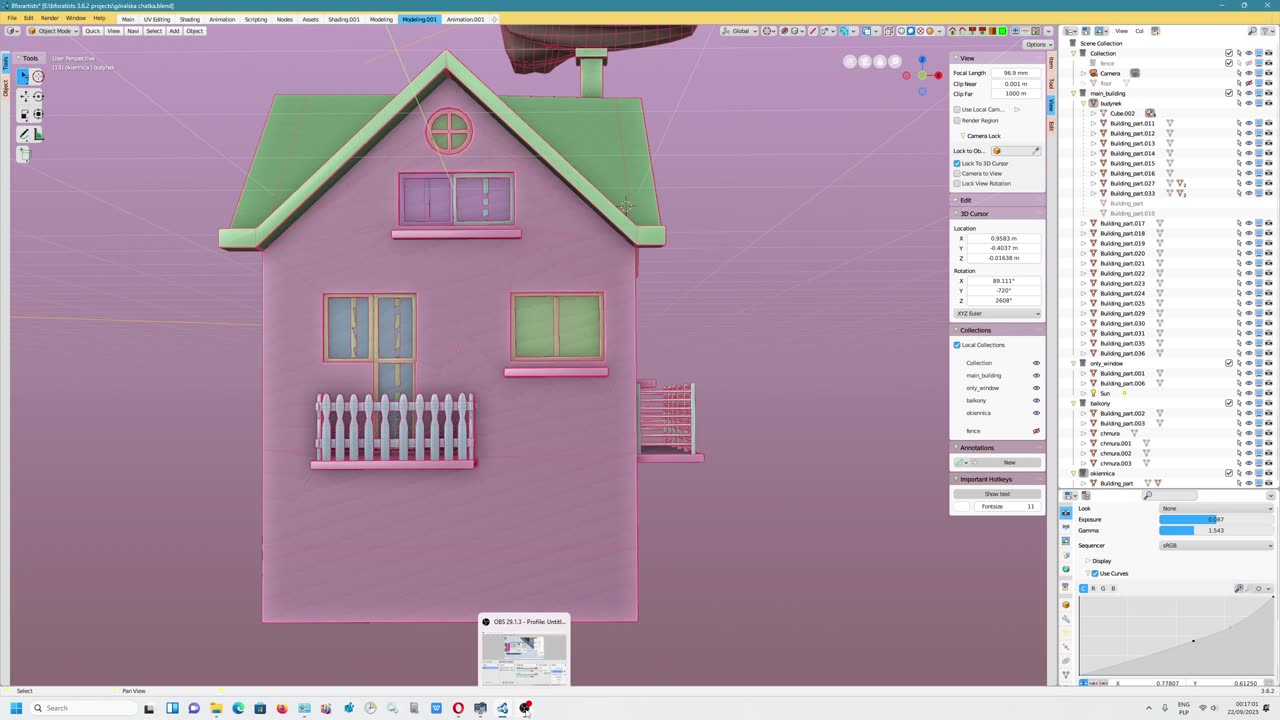Expand Building_part.017 in the outliner
This screenshot has width=1280, height=720.
[x=1083, y=223]
